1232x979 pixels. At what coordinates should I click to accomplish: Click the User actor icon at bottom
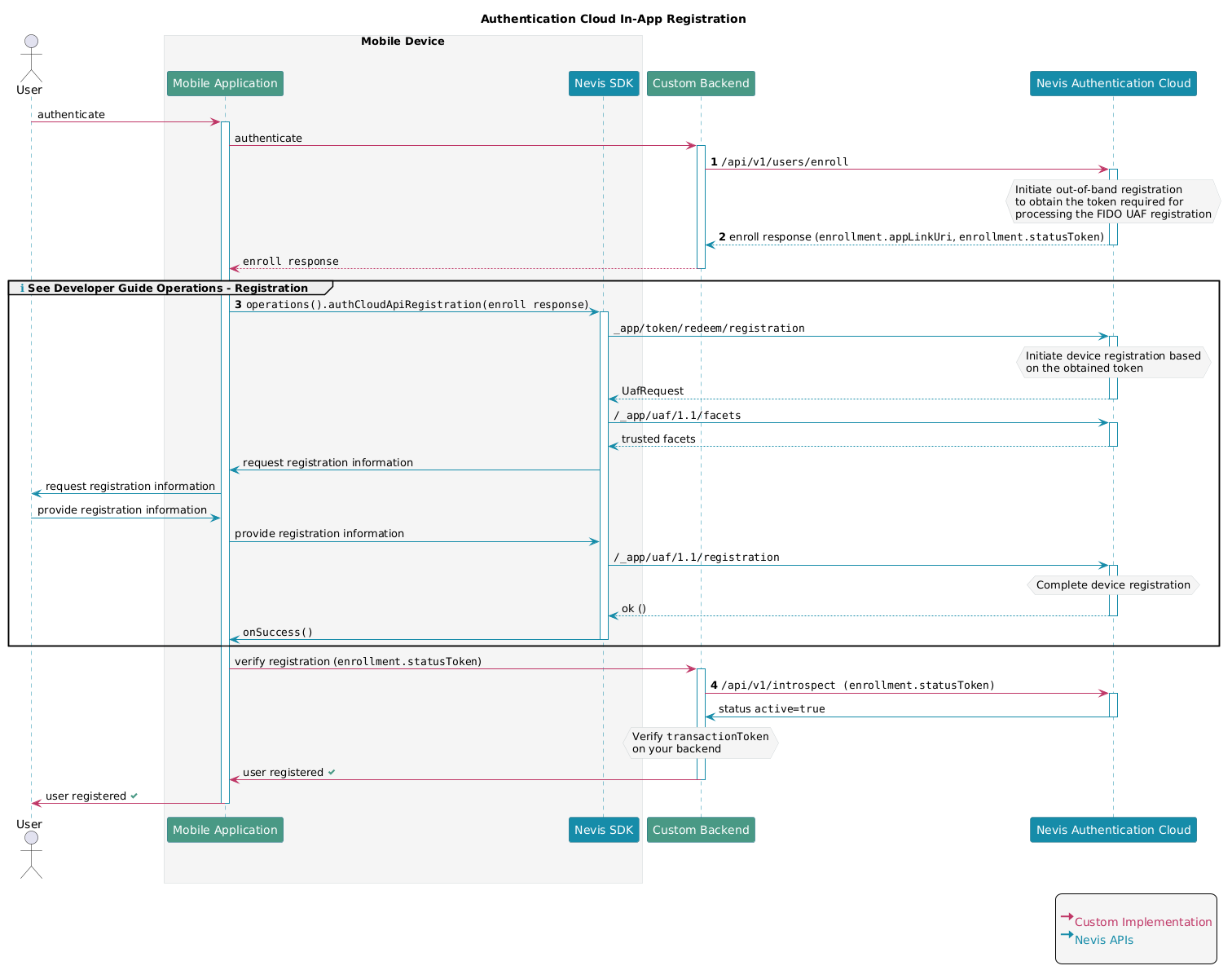31,855
